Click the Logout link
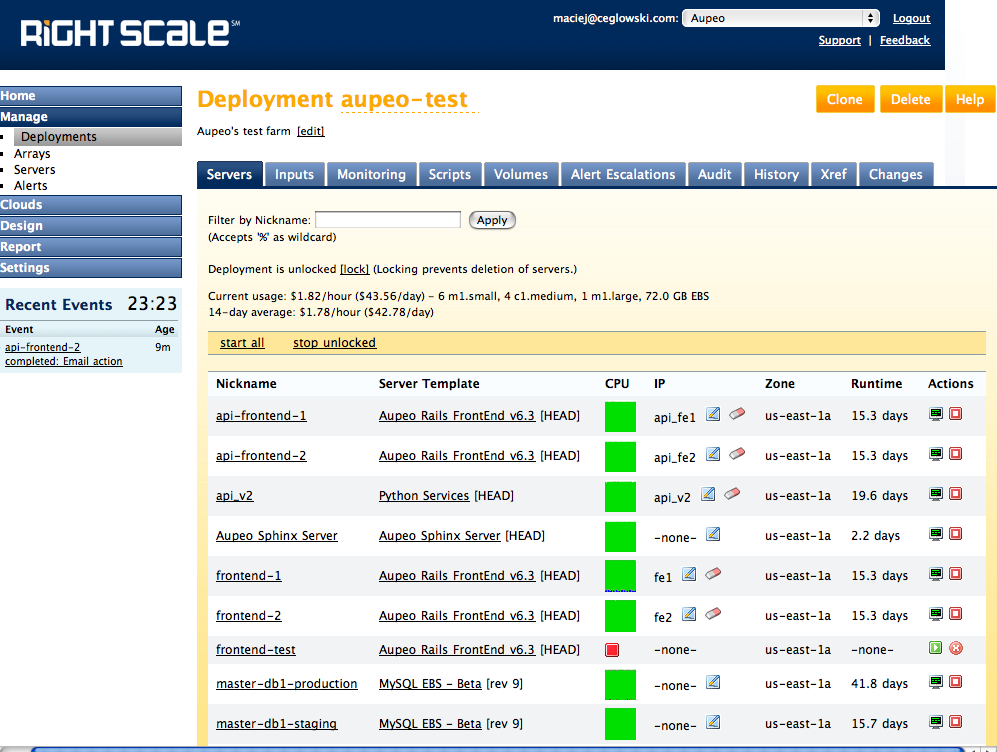The width and height of the screenshot is (997, 752). coord(911,18)
